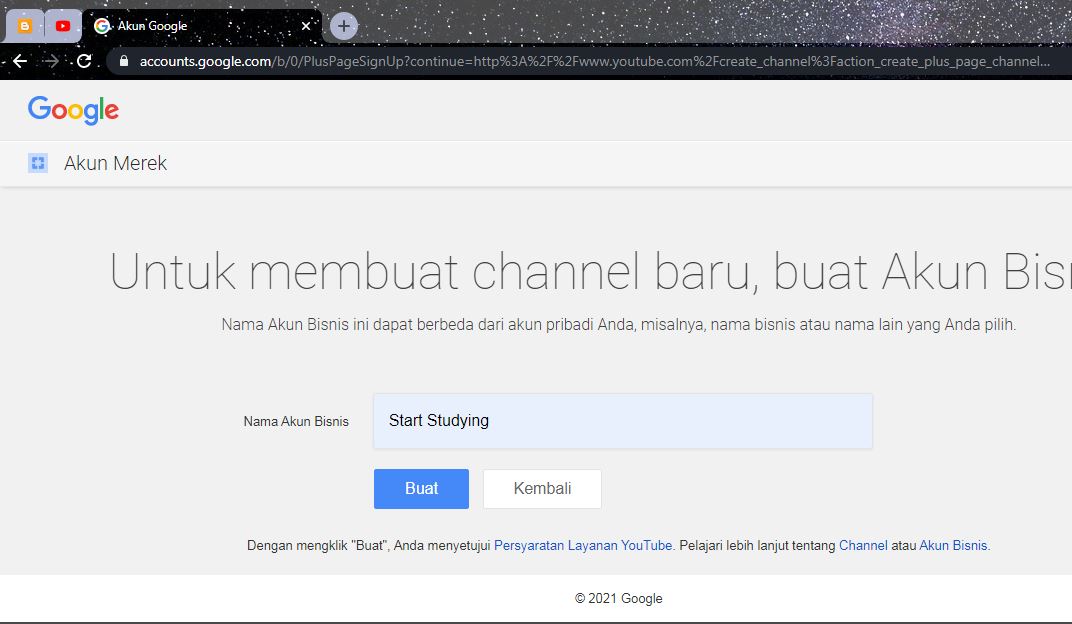Screen dimensions: 1072x624
Task: Close the Akun Google tab
Action: pyautogui.click(x=306, y=26)
